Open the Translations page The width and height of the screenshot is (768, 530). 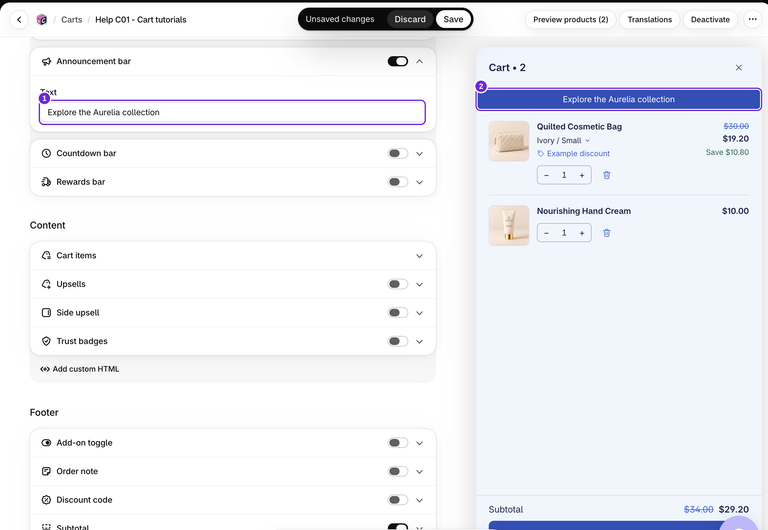(x=649, y=20)
